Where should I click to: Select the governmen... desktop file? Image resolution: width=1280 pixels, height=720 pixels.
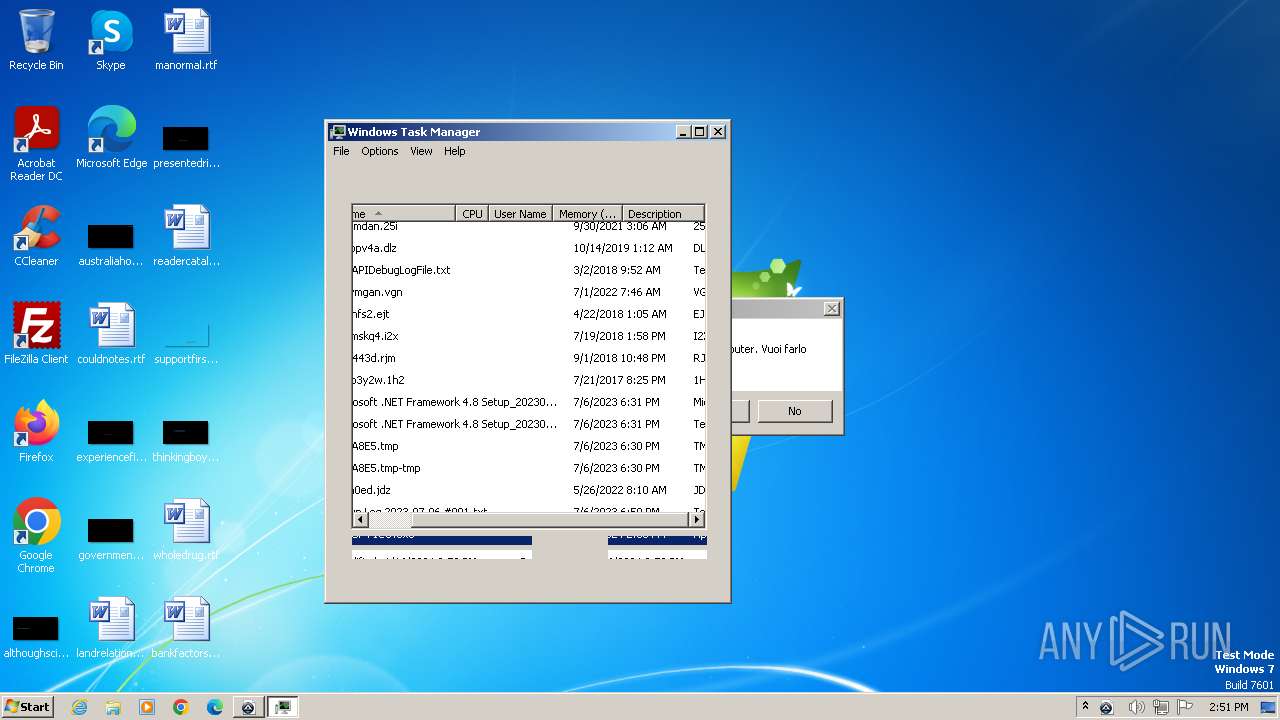click(x=111, y=538)
